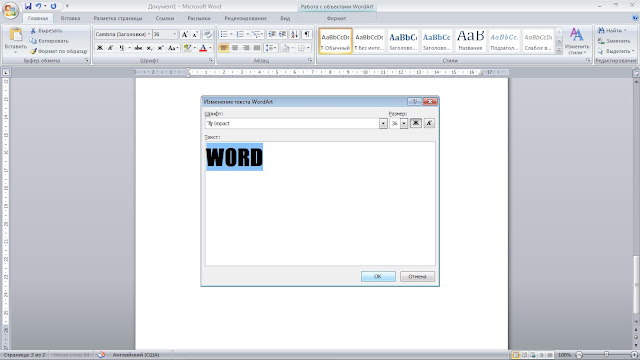The width and height of the screenshot is (640, 360).
Task: Cancel dialog with Отмена
Action: point(417,276)
